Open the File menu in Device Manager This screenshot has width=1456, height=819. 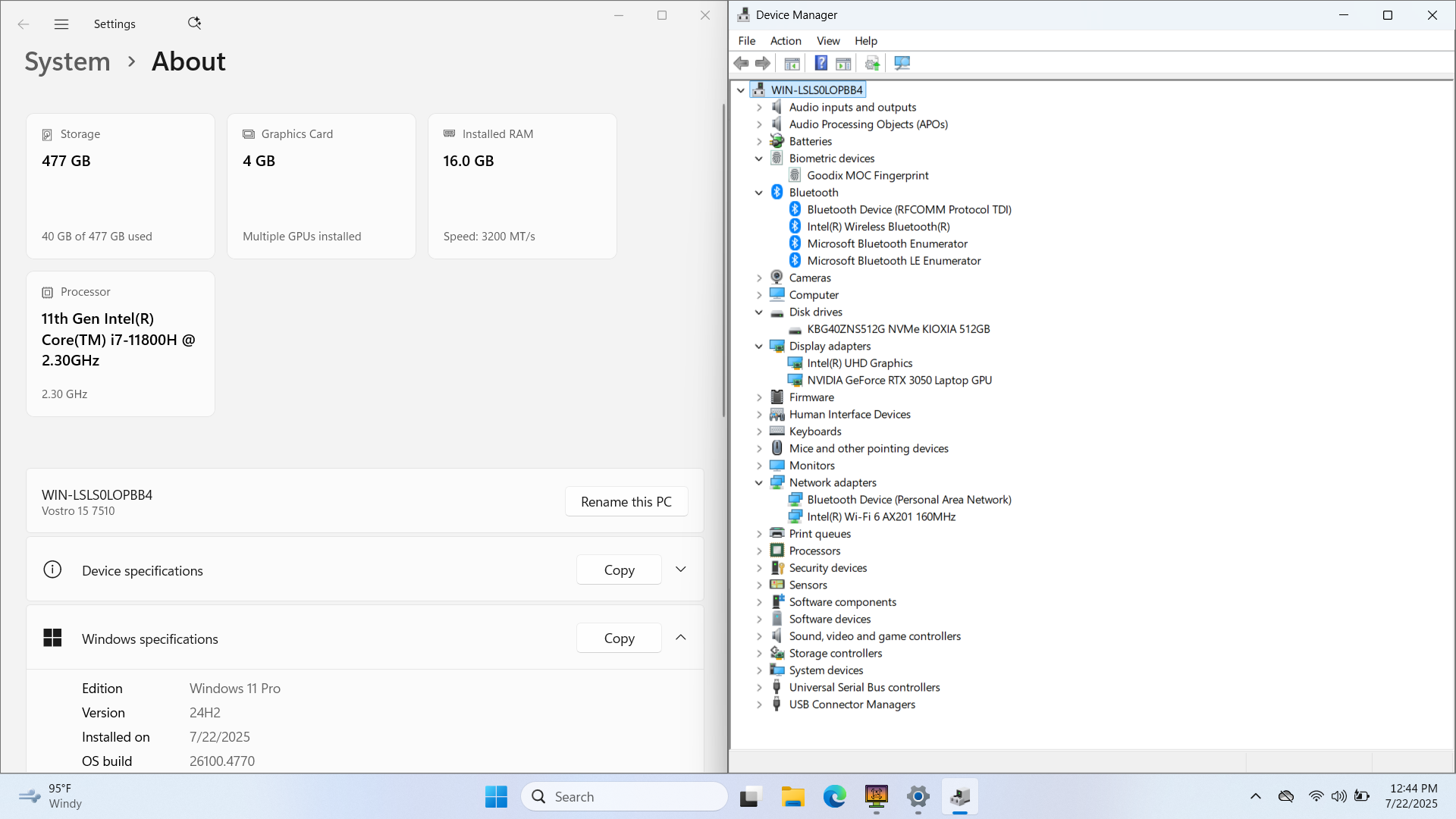coord(747,41)
